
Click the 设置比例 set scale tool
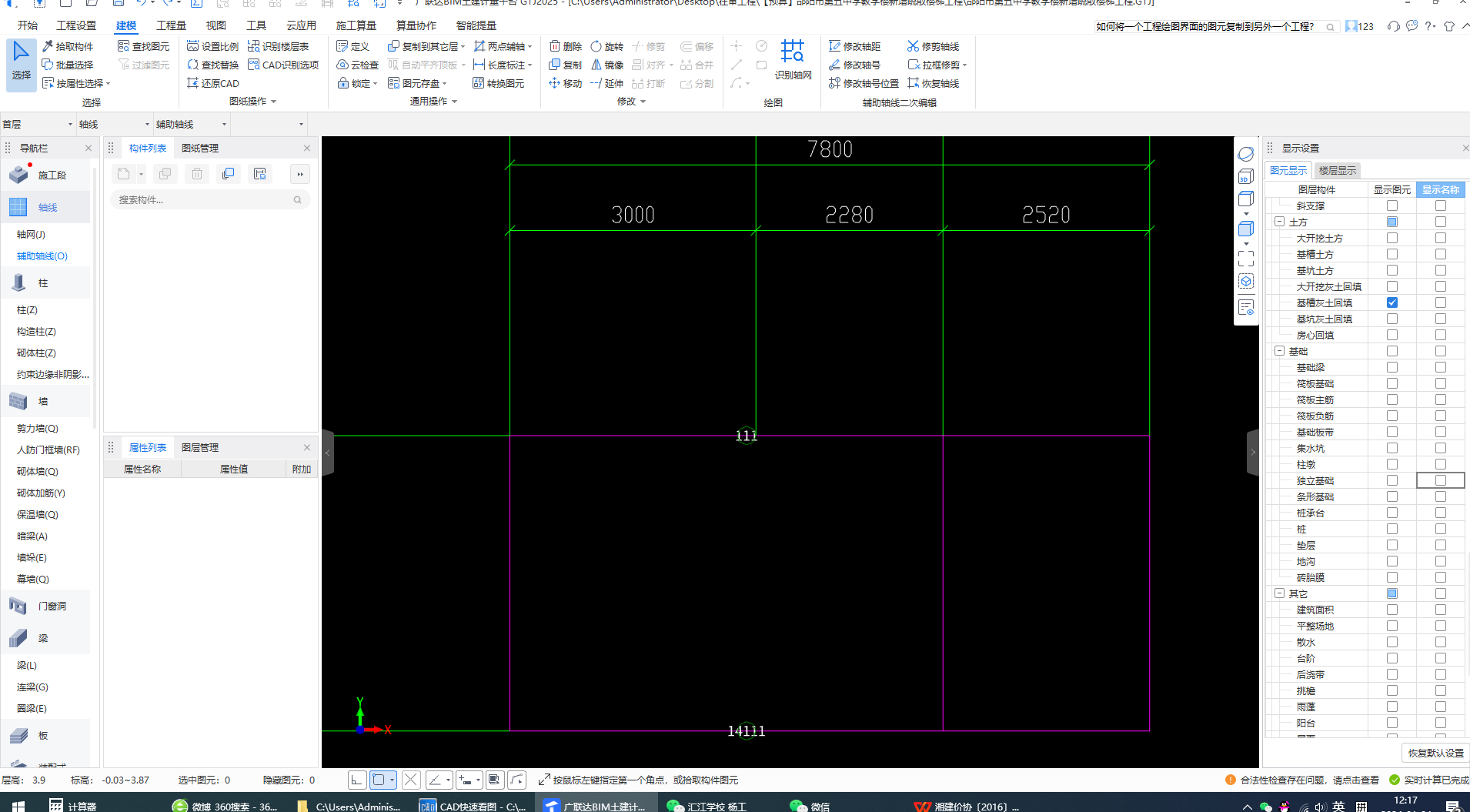click(x=212, y=46)
